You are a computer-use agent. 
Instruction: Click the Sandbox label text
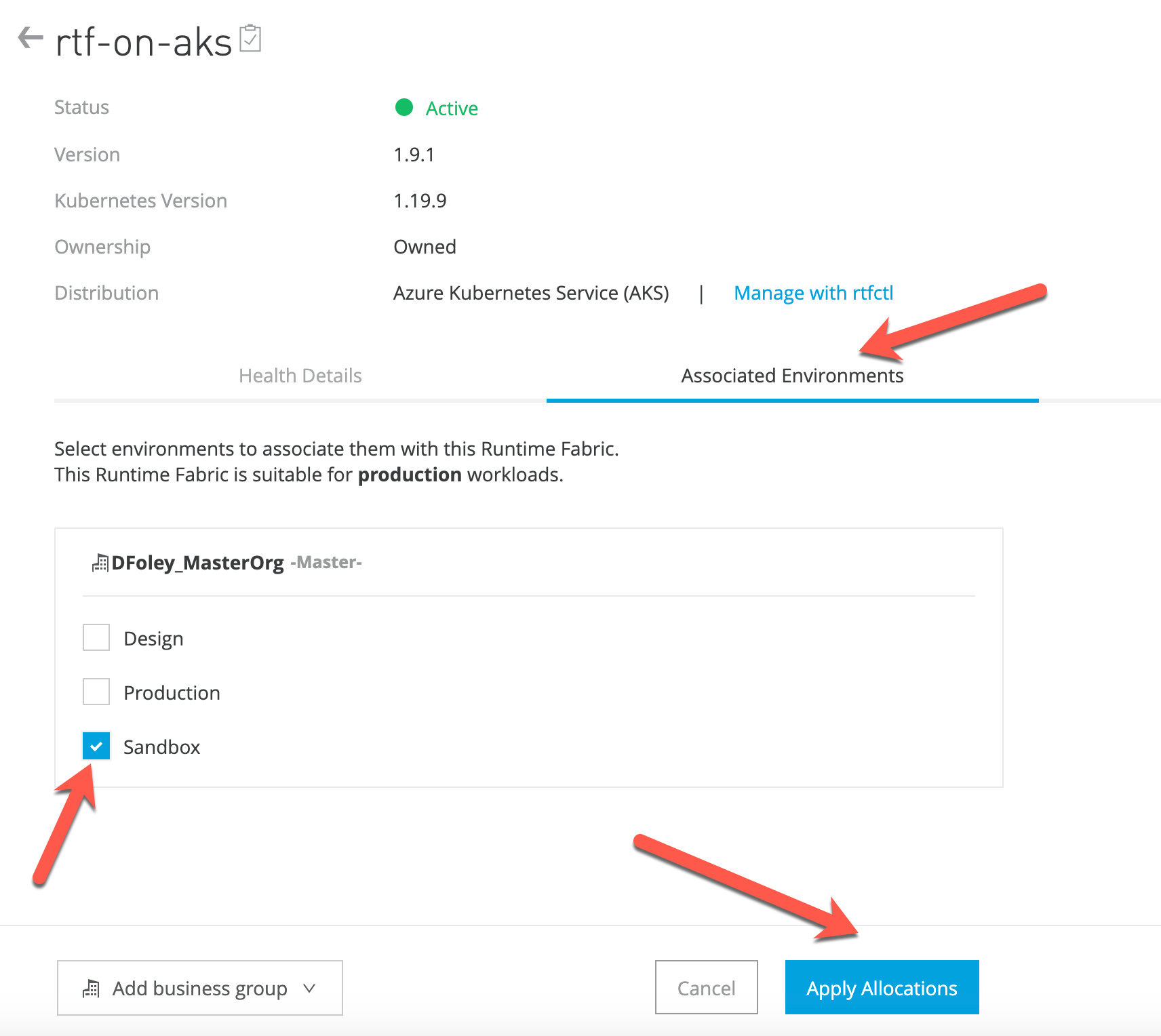(x=161, y=747)
